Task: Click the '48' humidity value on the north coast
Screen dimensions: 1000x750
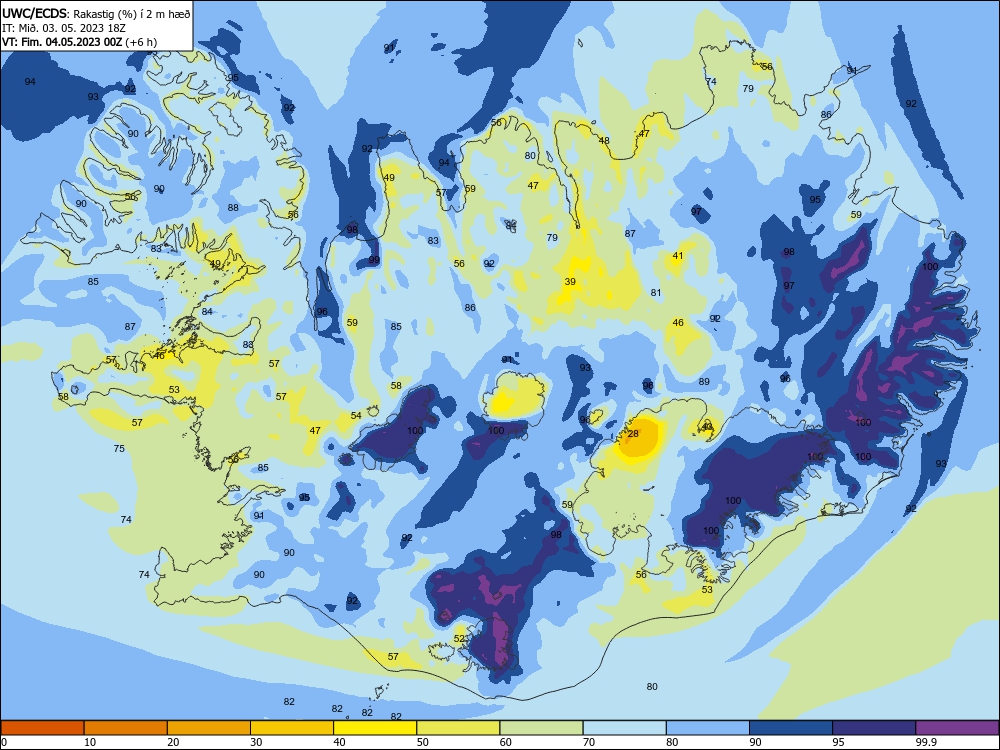Action: (604, 140)
